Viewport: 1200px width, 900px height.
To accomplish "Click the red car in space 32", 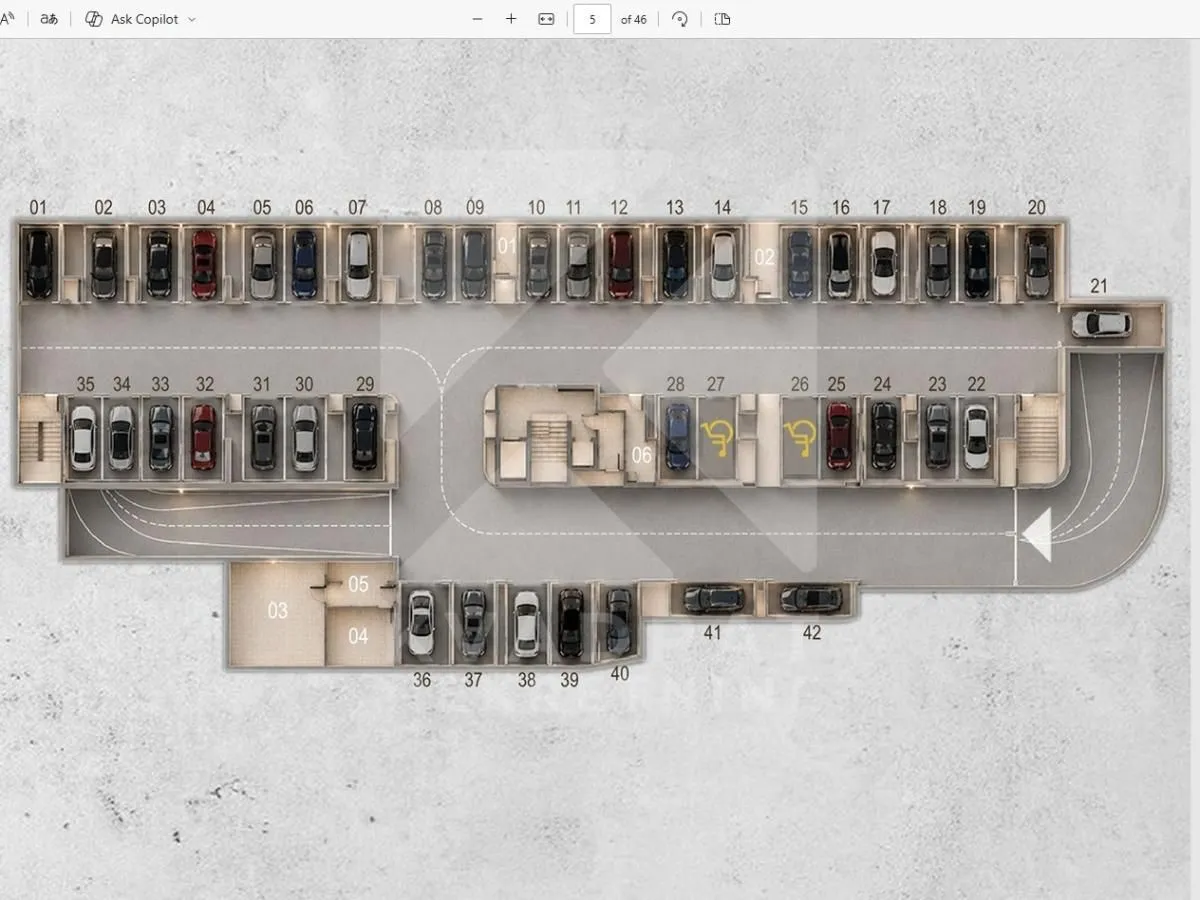I will pos(203,437).
